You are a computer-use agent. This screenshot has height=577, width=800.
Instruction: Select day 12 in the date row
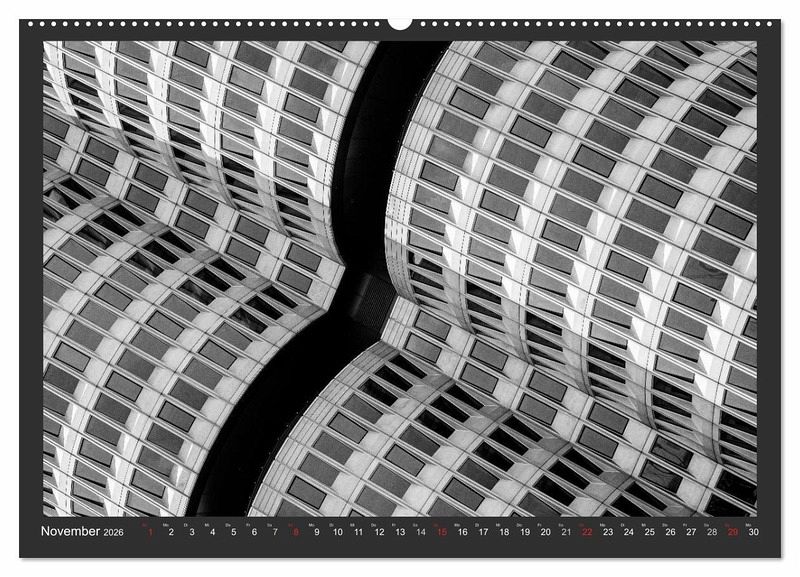coord(379,532)
